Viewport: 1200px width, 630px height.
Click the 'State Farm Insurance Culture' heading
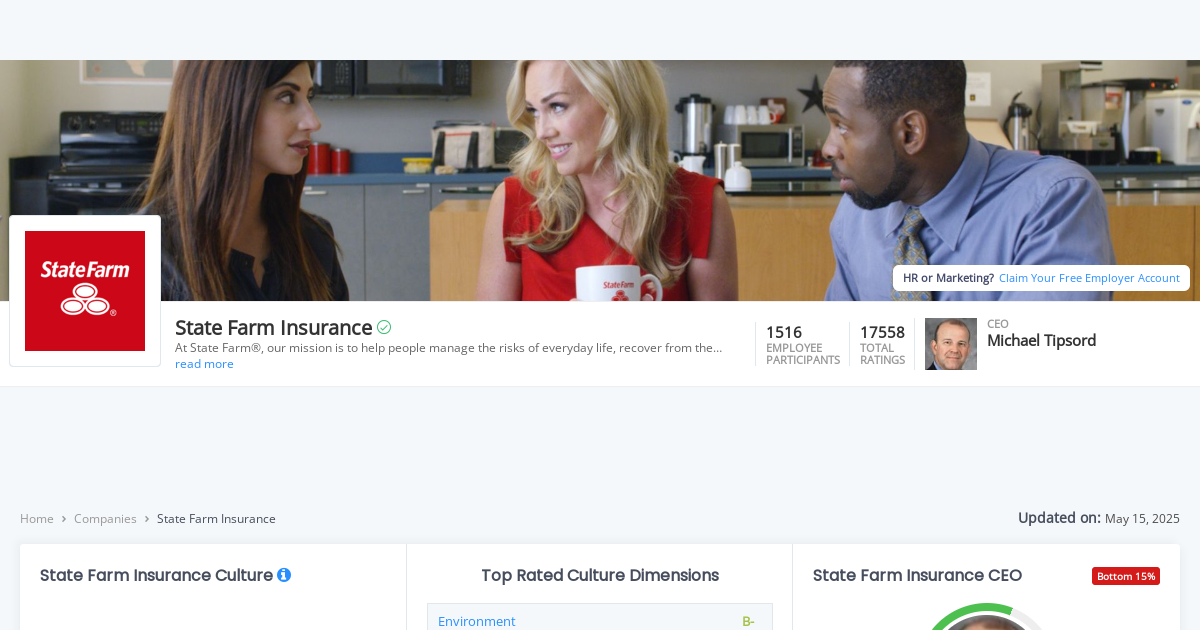point(156,575)
